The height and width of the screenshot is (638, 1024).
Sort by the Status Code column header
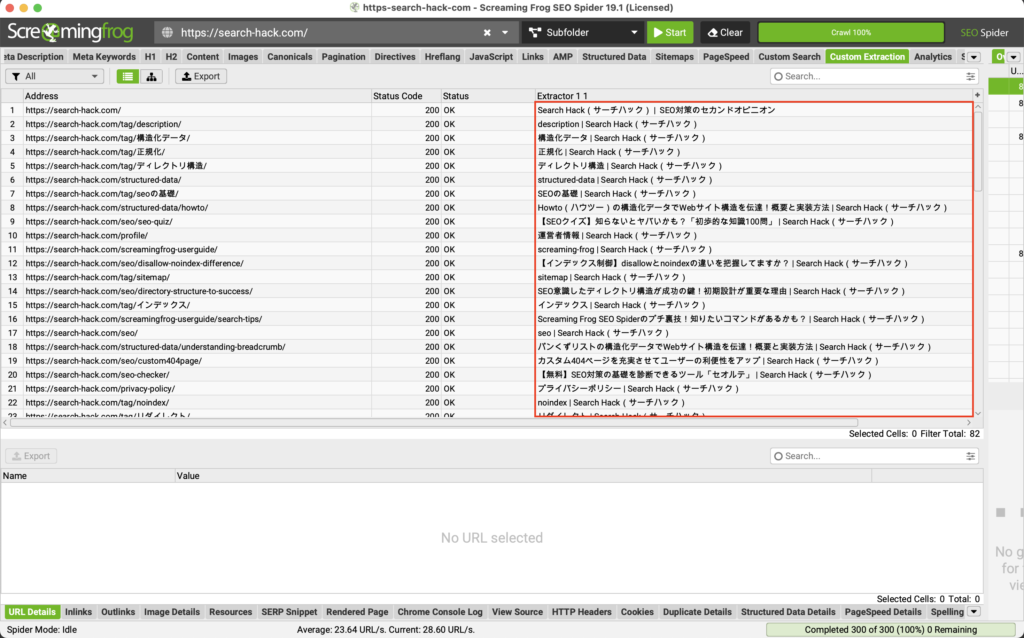click(406, 96)
